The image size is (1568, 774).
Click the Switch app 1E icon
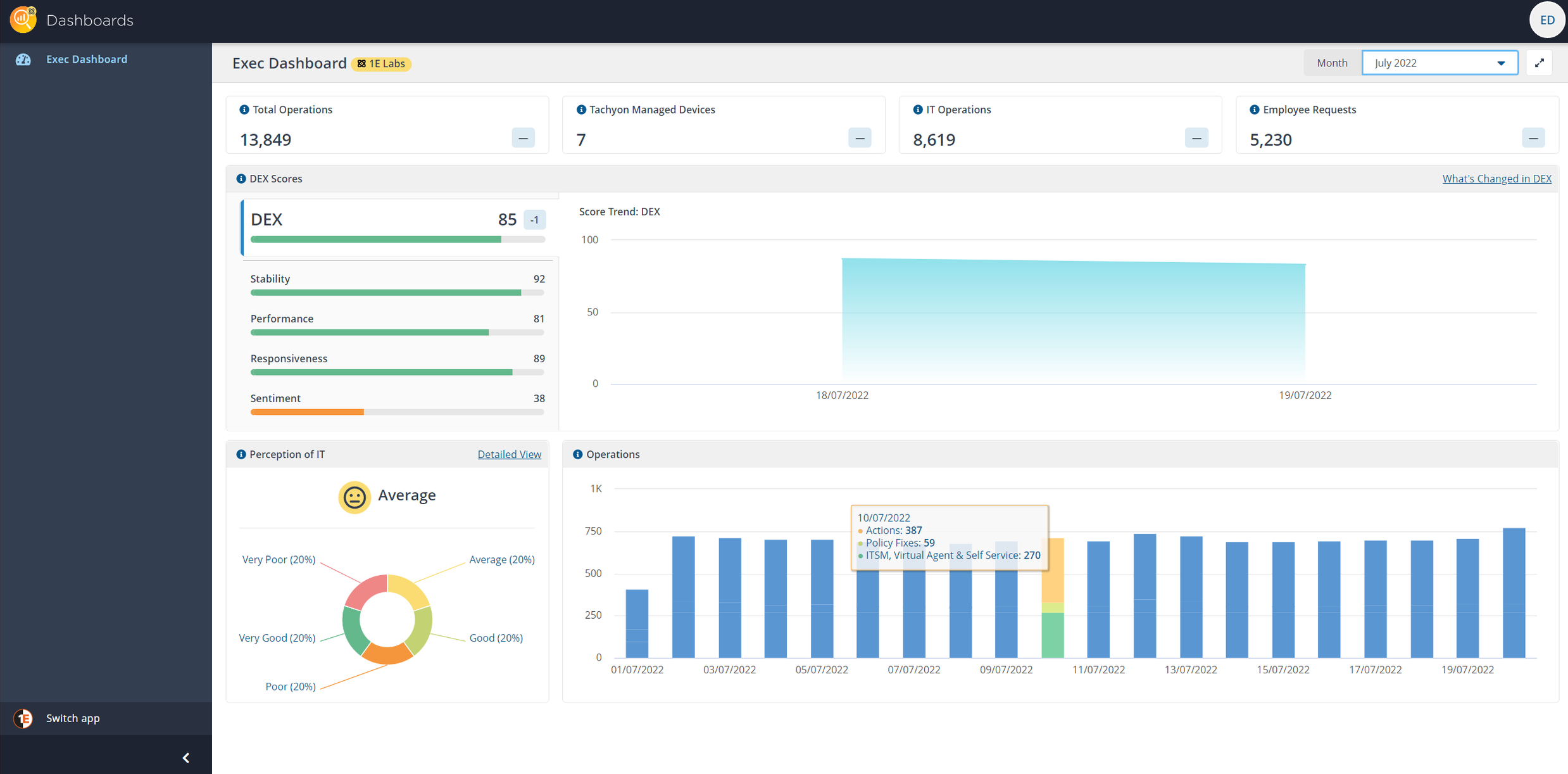tap(23, 718)
